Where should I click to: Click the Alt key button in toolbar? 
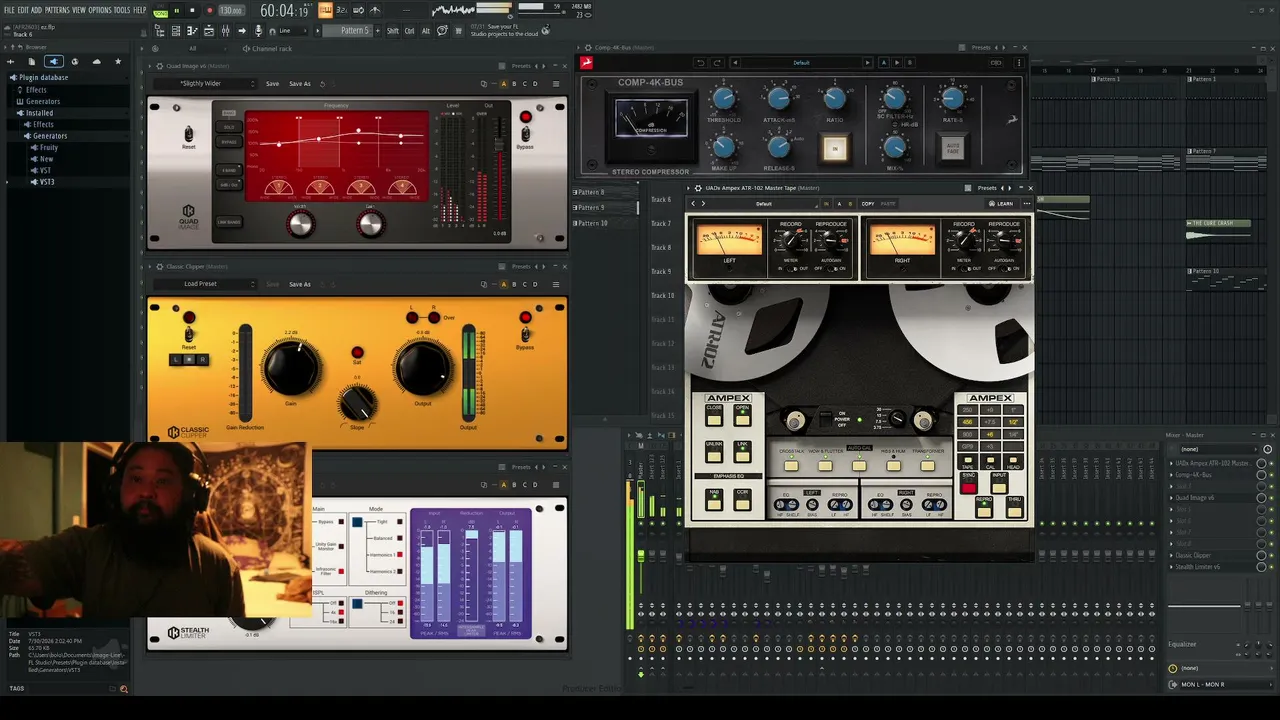click(426, 31)
